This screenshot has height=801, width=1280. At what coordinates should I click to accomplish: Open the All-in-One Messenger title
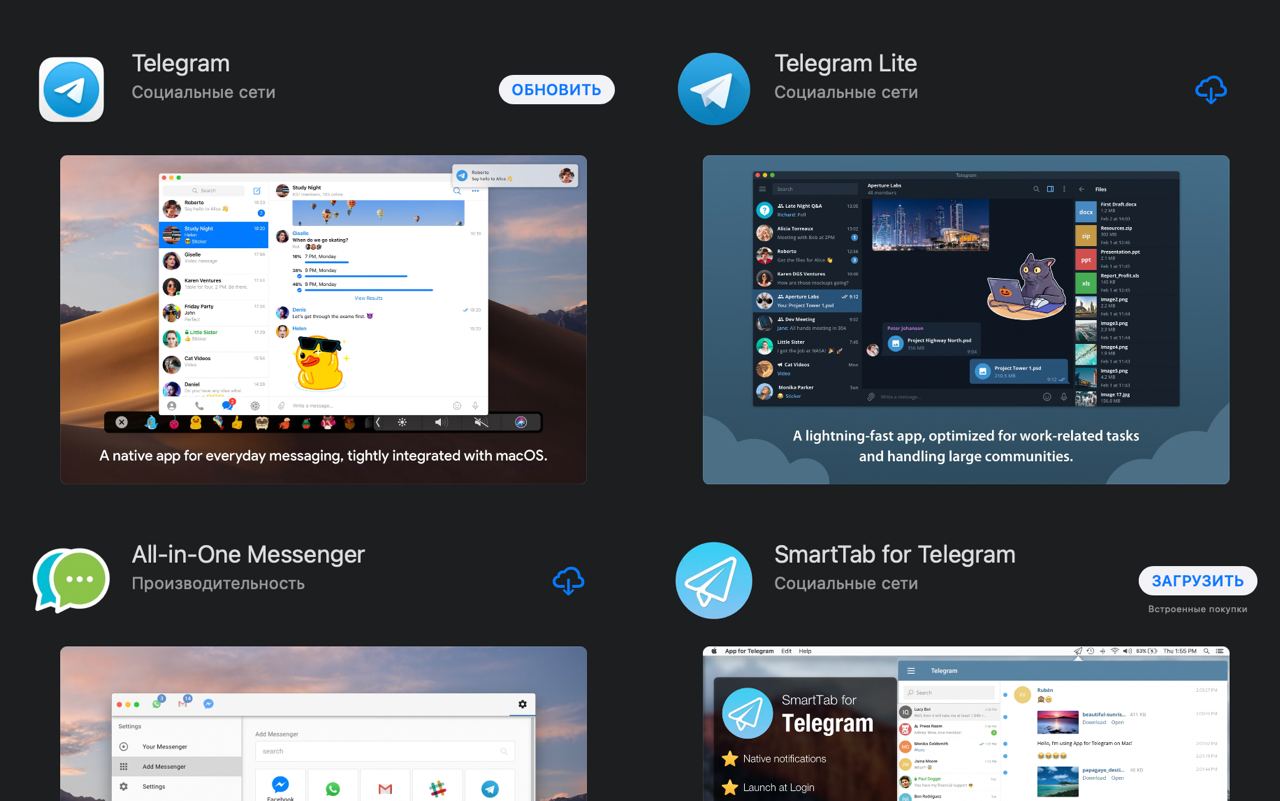pyautogui.click(x=248, y=554)
